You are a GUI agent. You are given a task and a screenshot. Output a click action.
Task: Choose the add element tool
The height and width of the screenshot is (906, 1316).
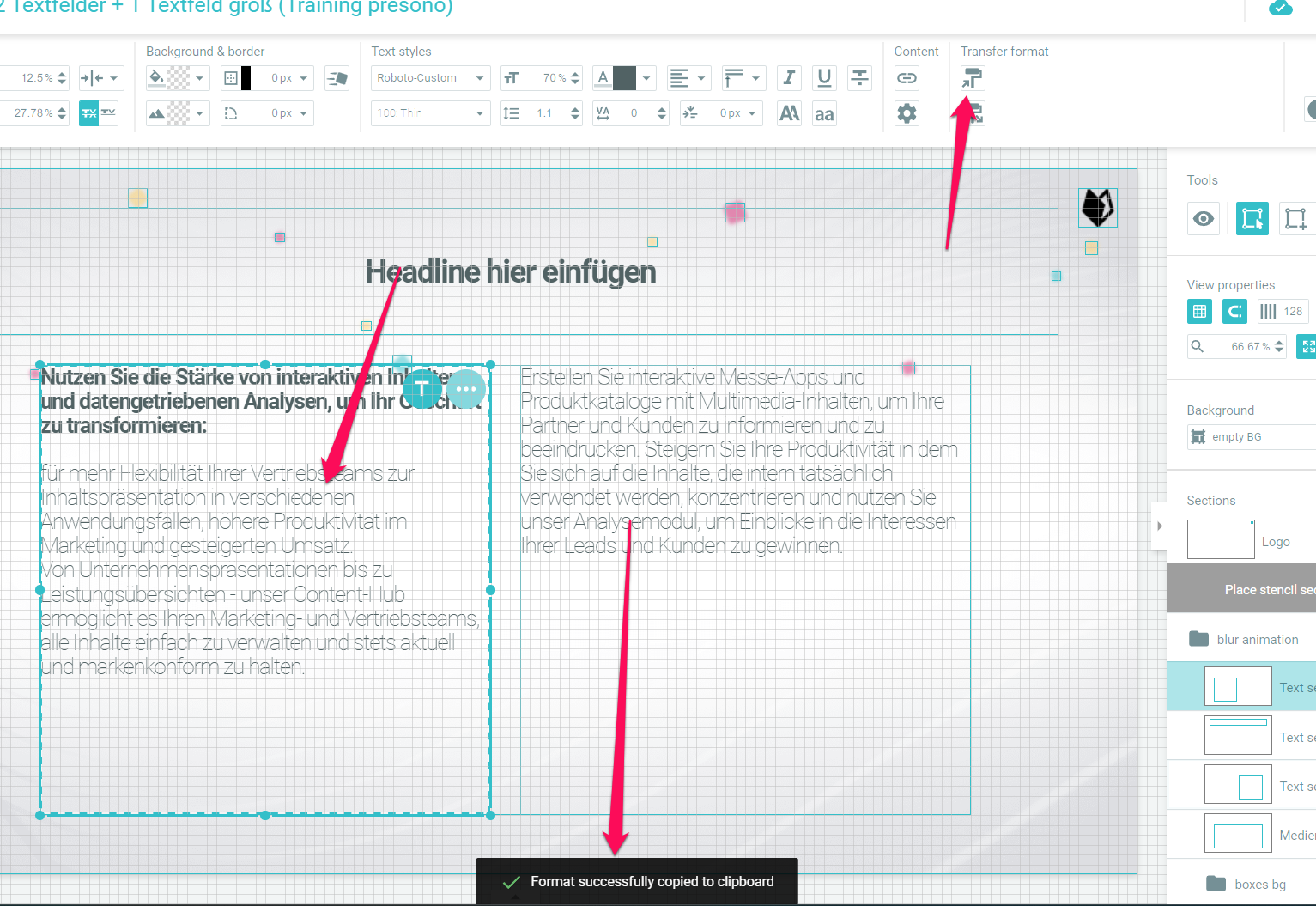point(1295,219)
